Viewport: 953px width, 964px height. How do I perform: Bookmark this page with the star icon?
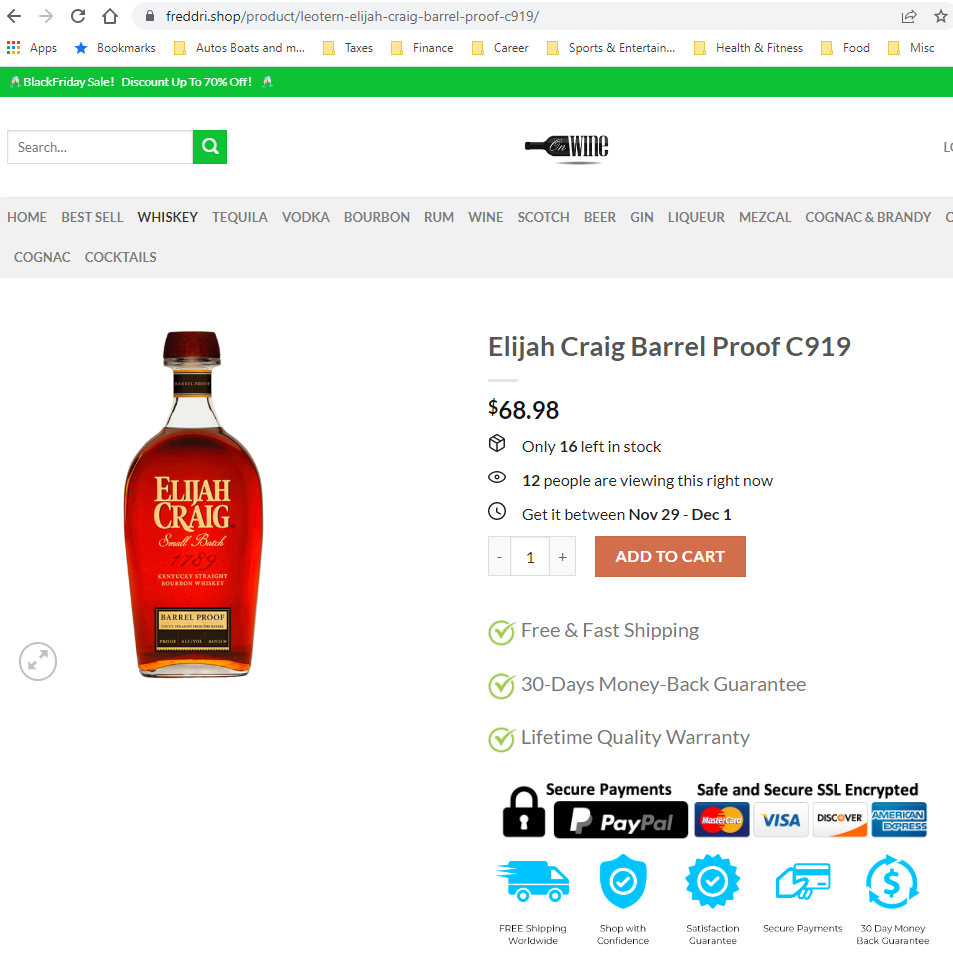coord(940,17)
